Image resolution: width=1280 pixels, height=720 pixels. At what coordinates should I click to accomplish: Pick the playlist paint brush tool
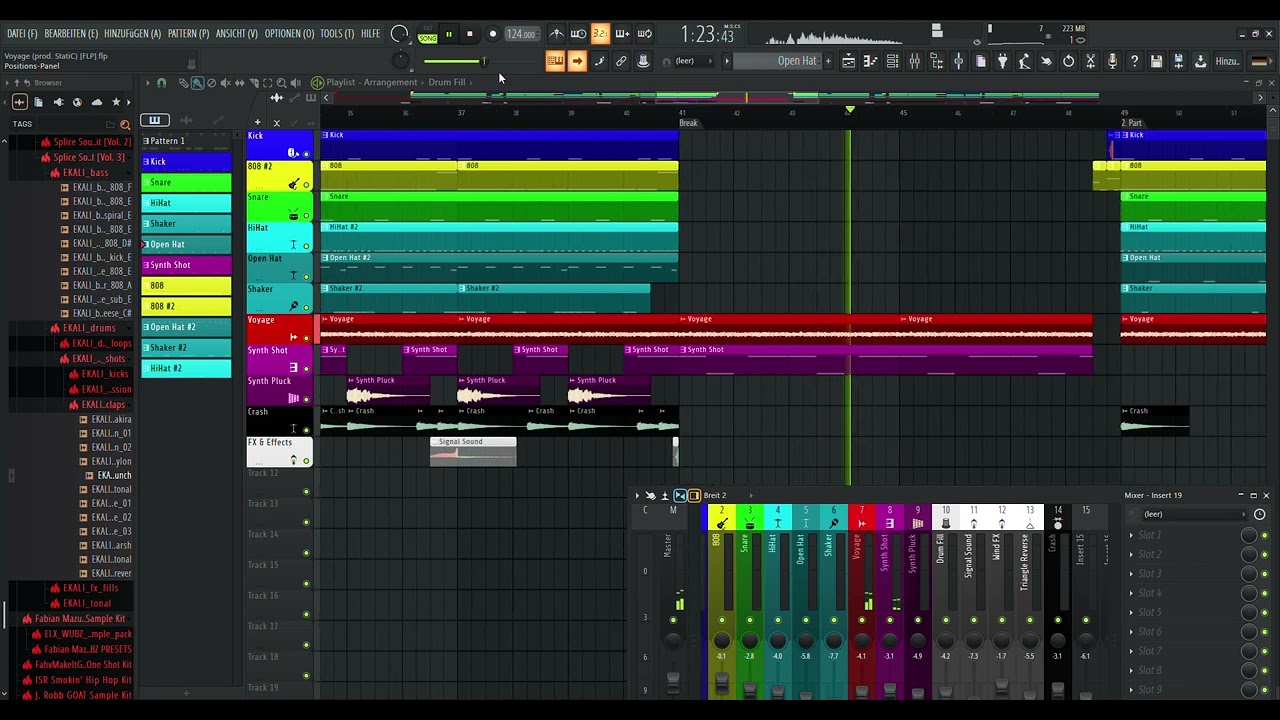pos(197,83)
